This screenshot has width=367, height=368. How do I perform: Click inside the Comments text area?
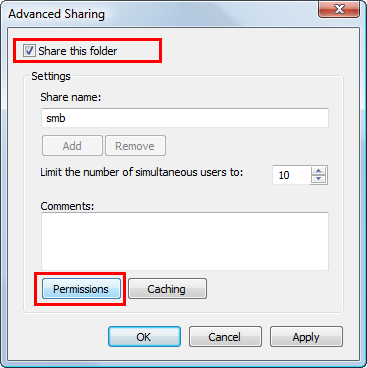(185, 241)
